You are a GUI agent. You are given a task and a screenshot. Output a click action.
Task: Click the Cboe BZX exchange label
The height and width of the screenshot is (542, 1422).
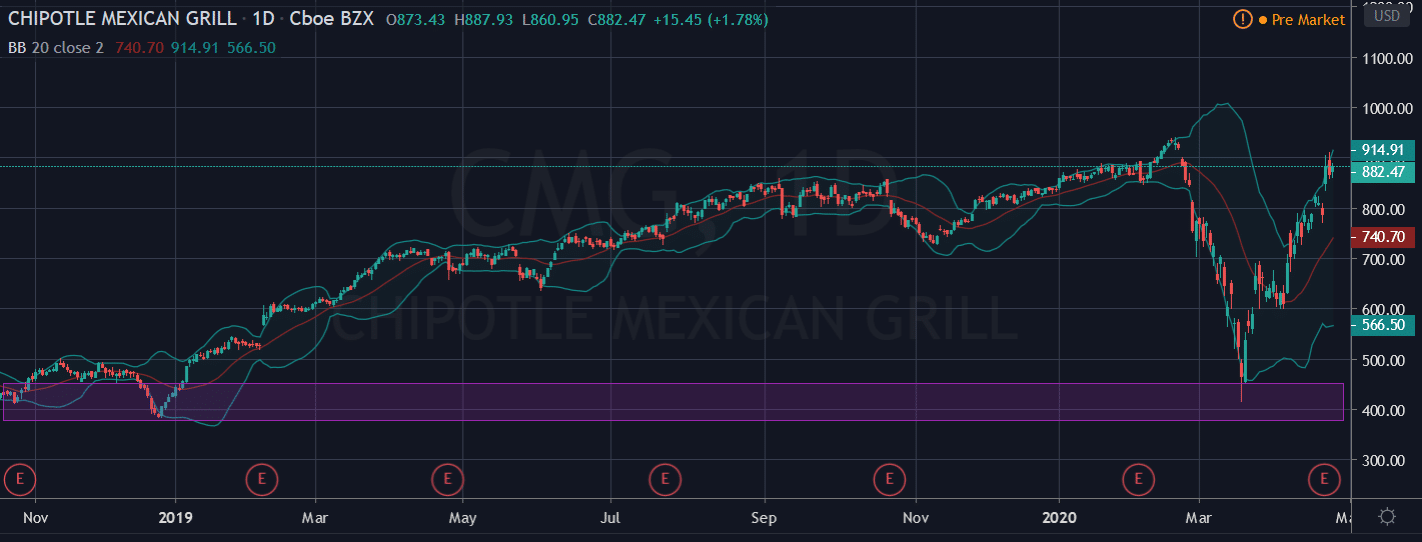(x=334, y=19)
